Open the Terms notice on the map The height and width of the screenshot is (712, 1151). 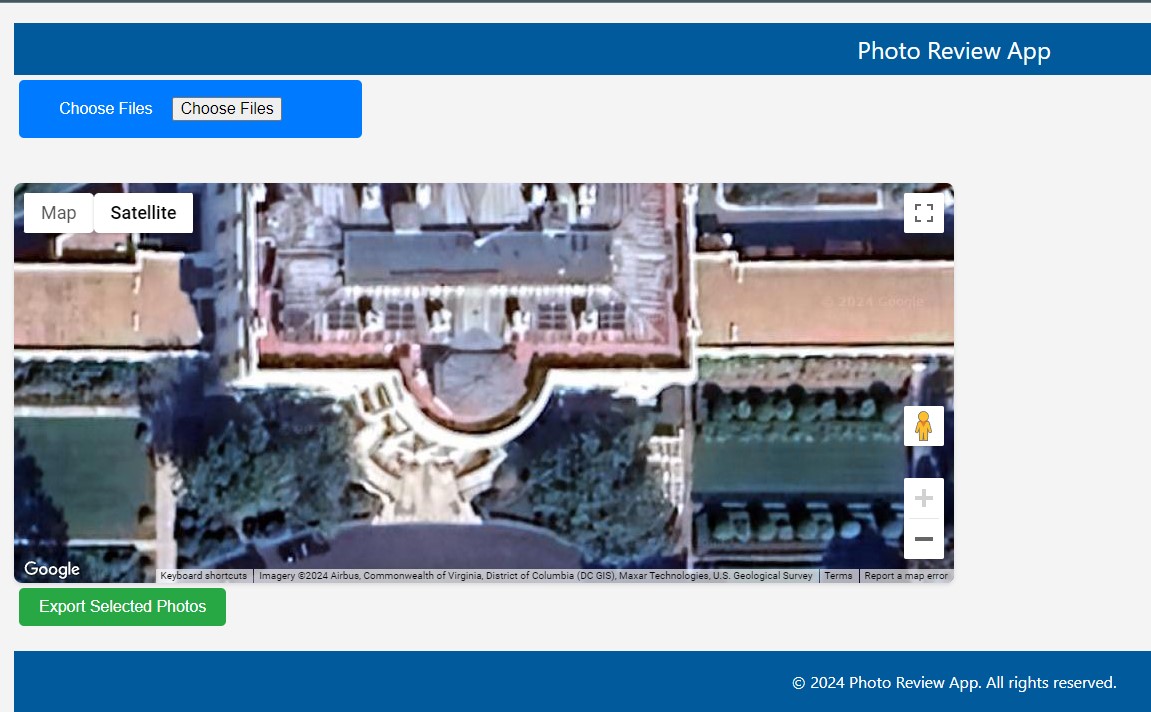click(838, 575)
